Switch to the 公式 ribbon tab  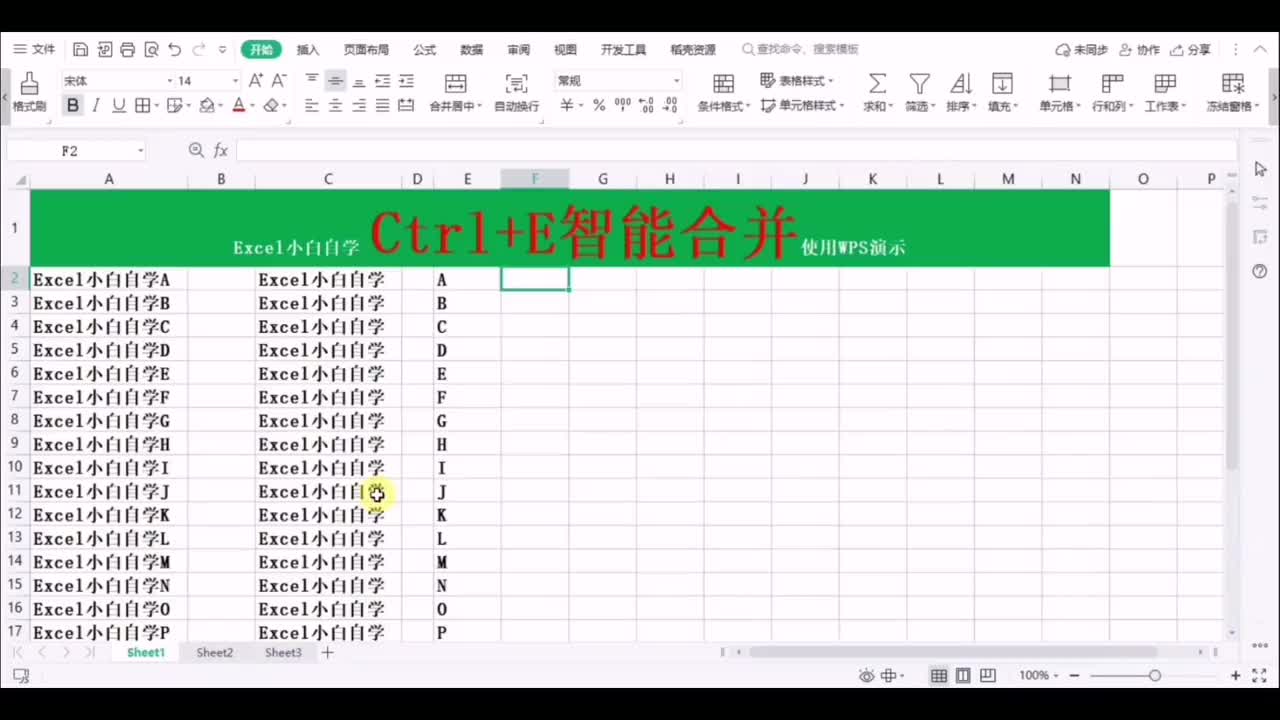pyautogui.click(x=423, y=49)
